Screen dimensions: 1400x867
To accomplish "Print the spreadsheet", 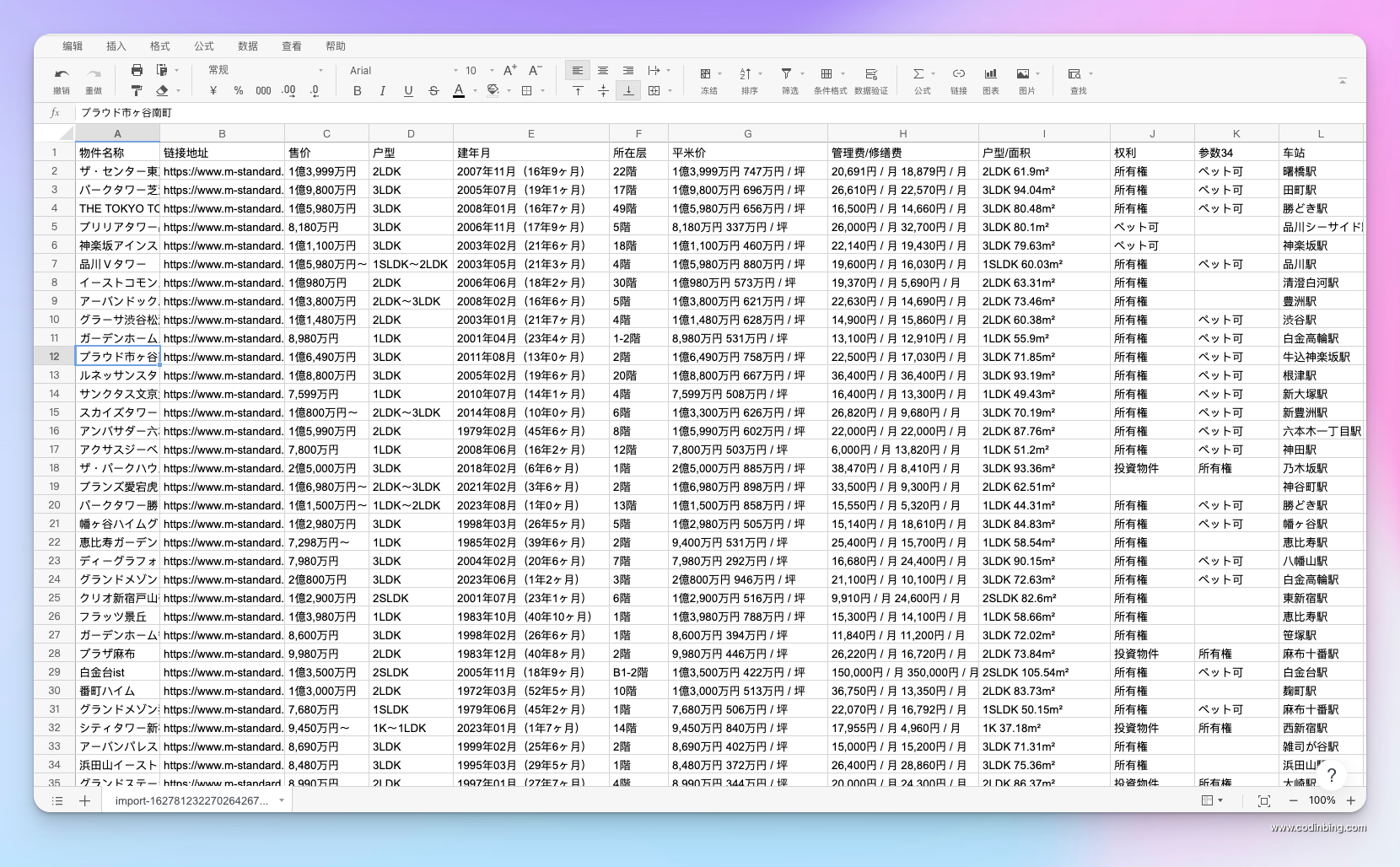I will (137, 70).
